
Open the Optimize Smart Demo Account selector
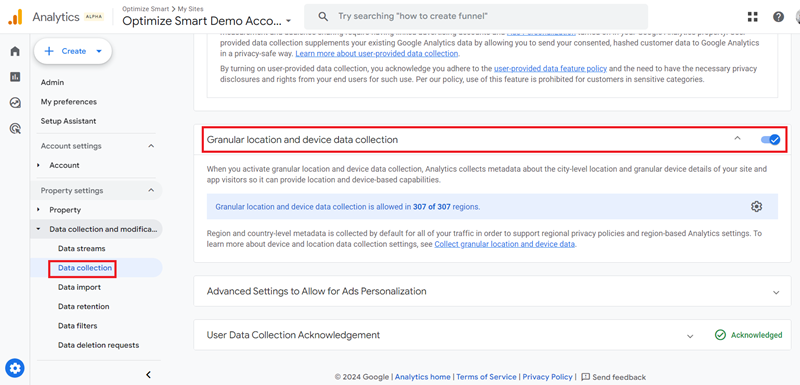tap(207, 21)
